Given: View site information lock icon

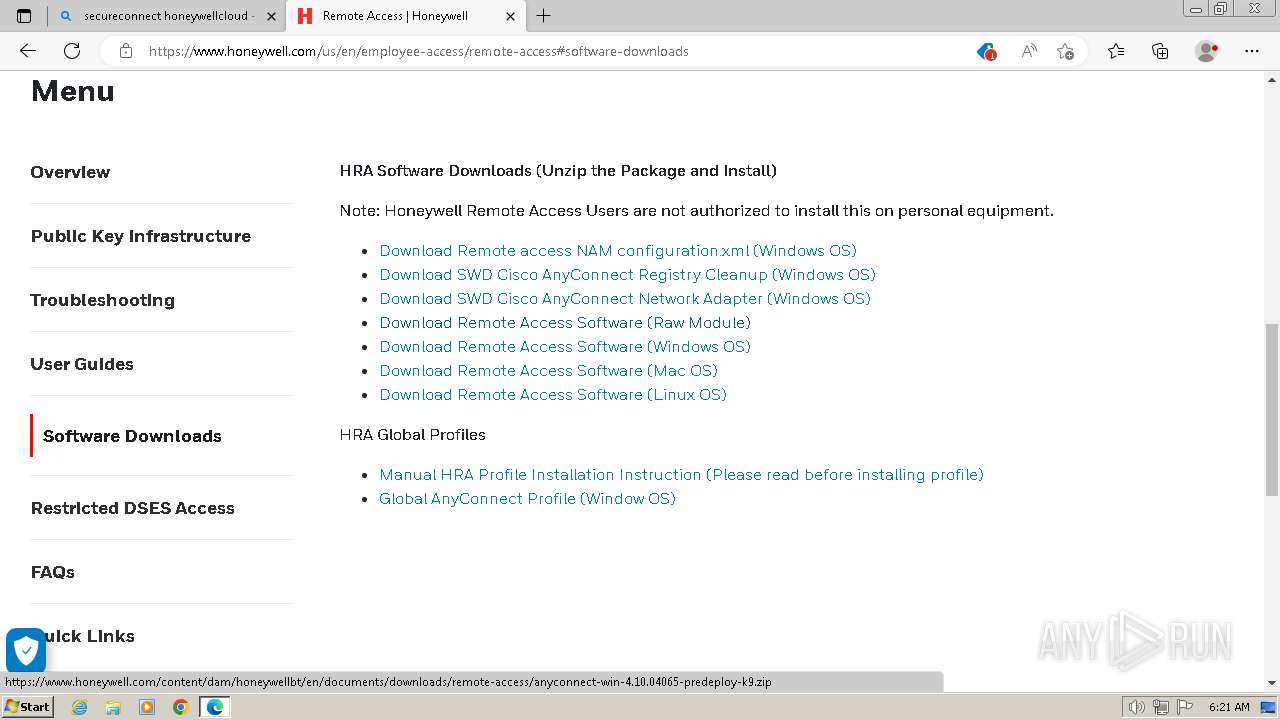Looking at the screenshot, I should tap(126, 51).
